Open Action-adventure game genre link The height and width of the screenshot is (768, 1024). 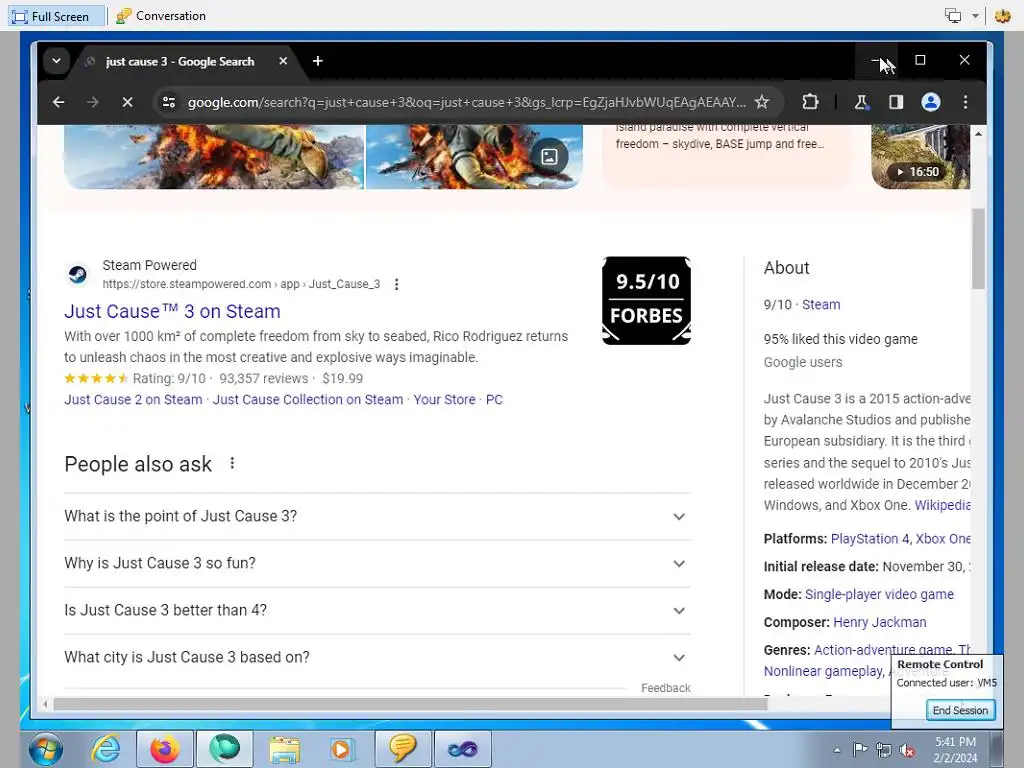tap(883, 650)
